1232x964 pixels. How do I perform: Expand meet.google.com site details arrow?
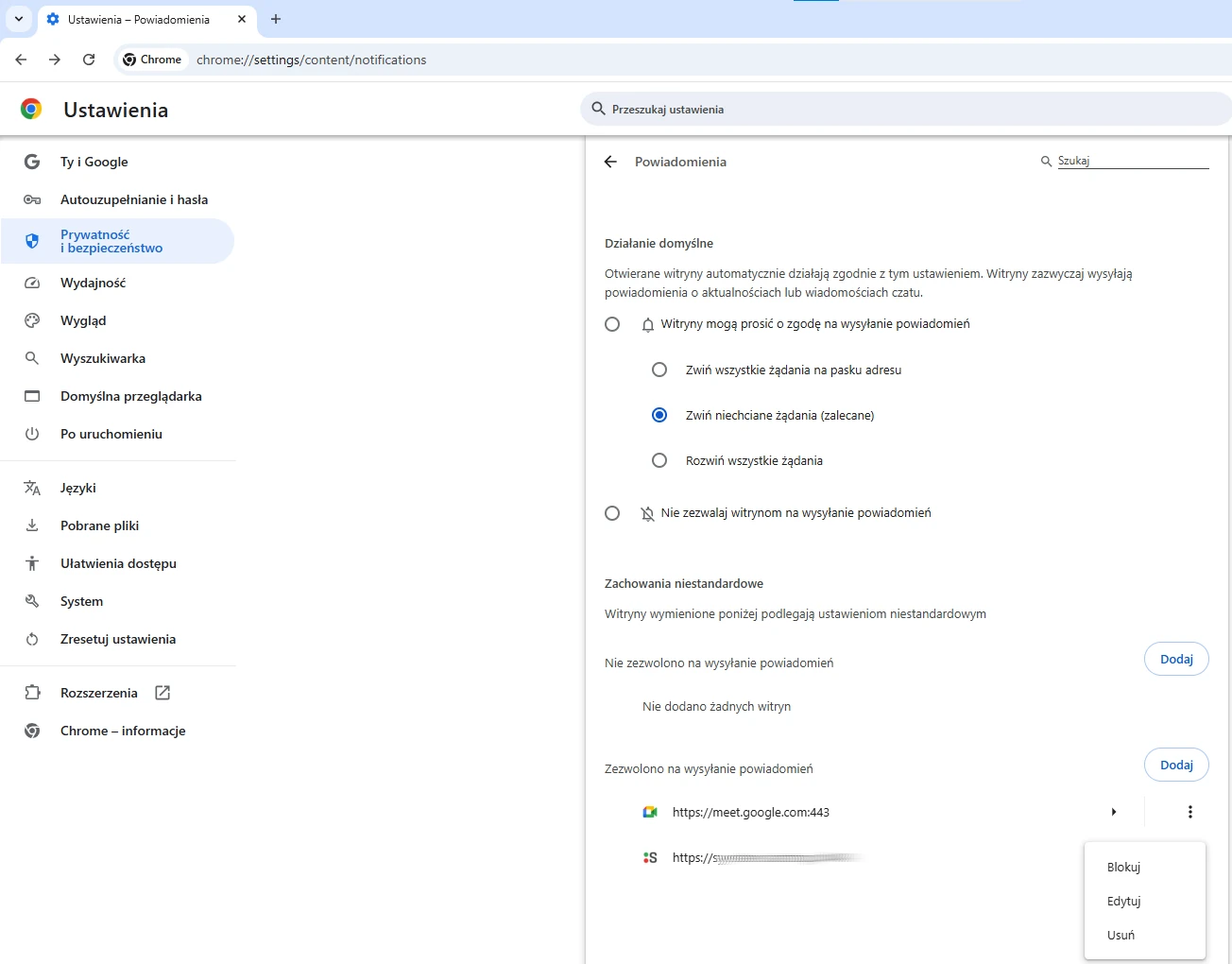click(1114, 812)
